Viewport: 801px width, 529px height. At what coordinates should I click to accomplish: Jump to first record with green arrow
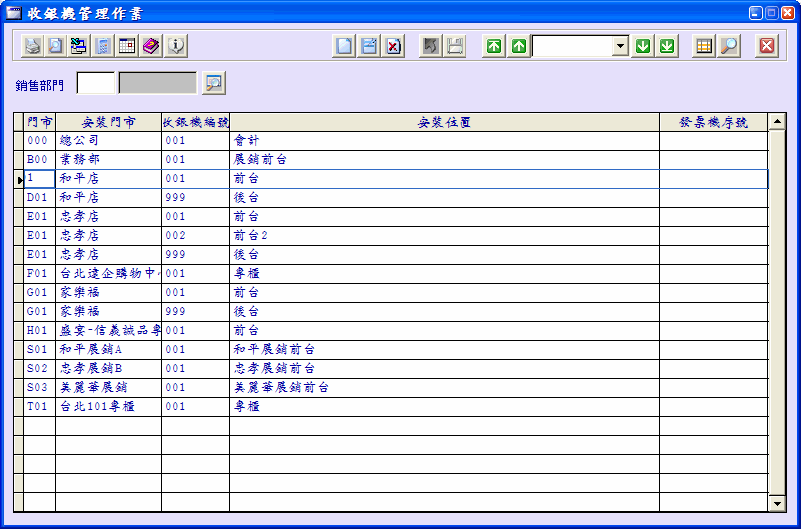(x=494, y=46)
